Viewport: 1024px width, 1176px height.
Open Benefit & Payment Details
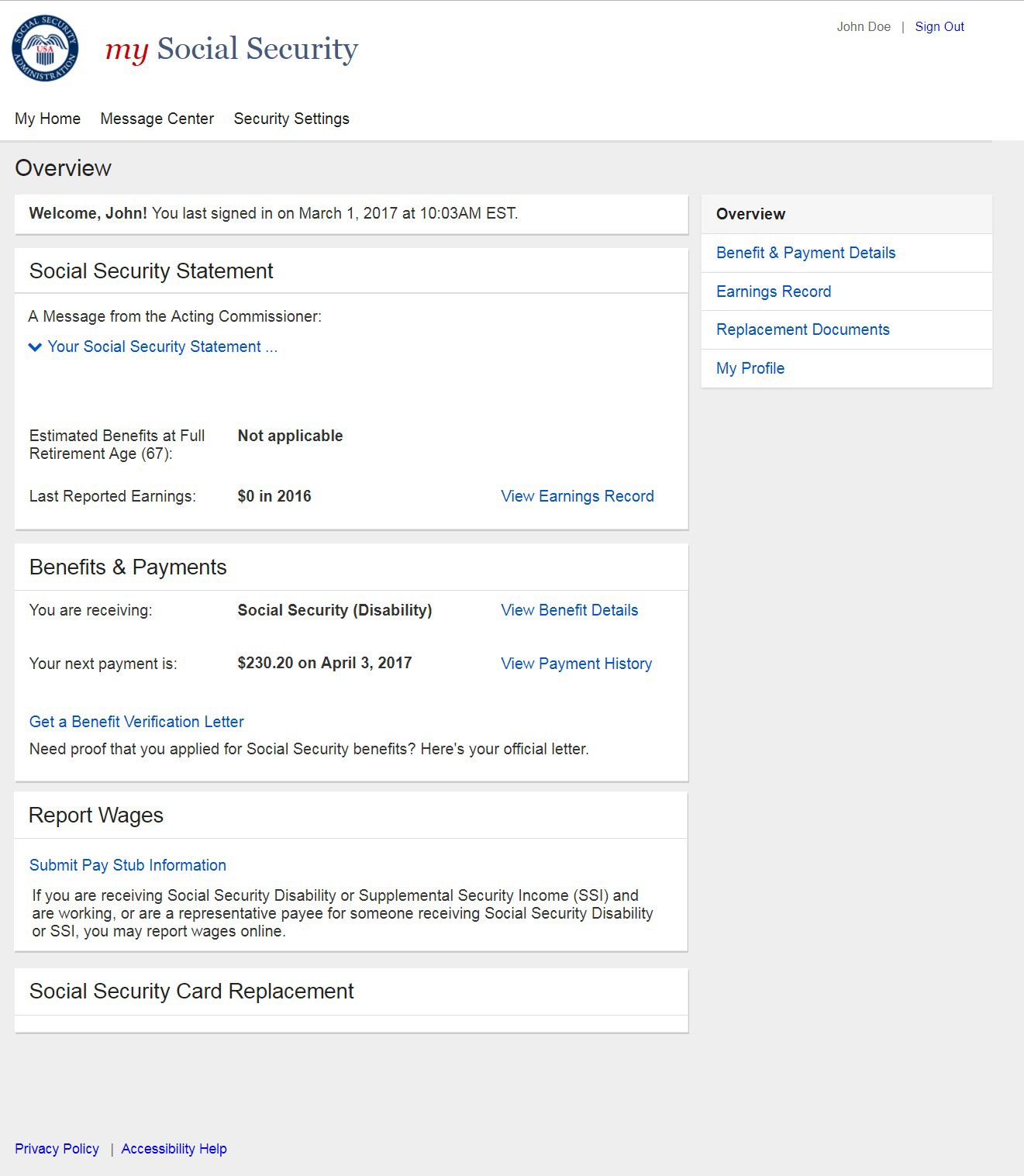(805, 253)
